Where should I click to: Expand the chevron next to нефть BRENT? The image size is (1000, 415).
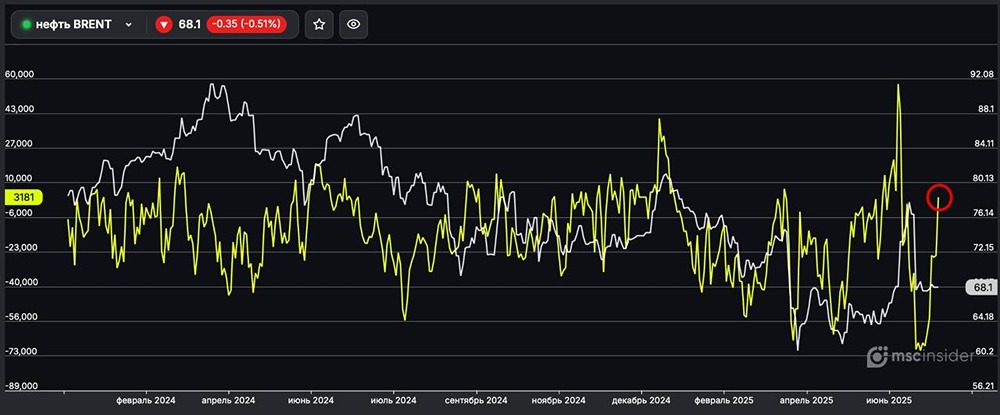128,24
